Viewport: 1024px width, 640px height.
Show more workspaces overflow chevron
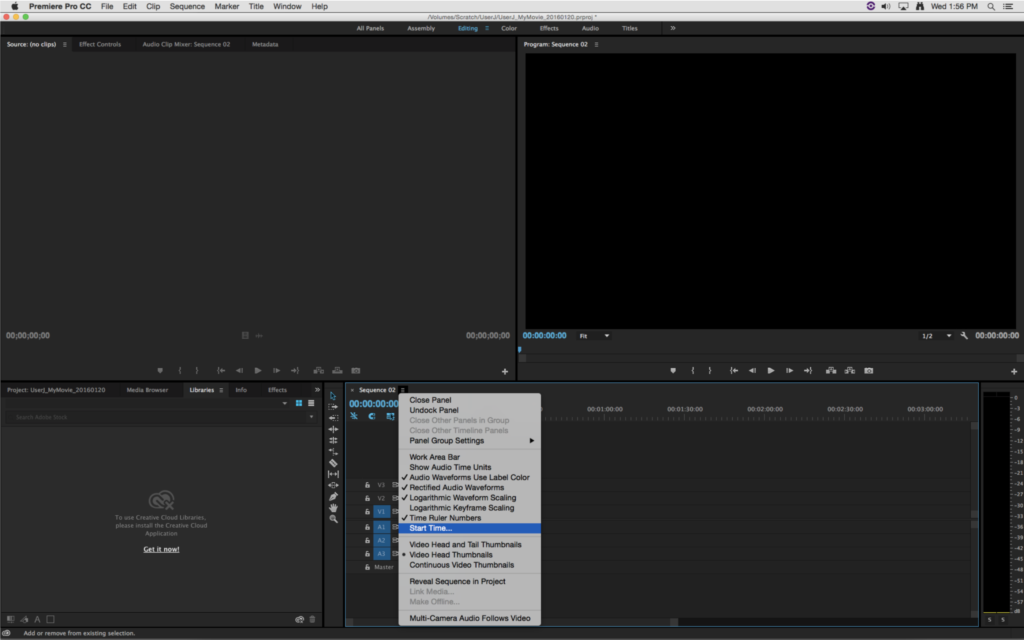click(x=673, y=28)
